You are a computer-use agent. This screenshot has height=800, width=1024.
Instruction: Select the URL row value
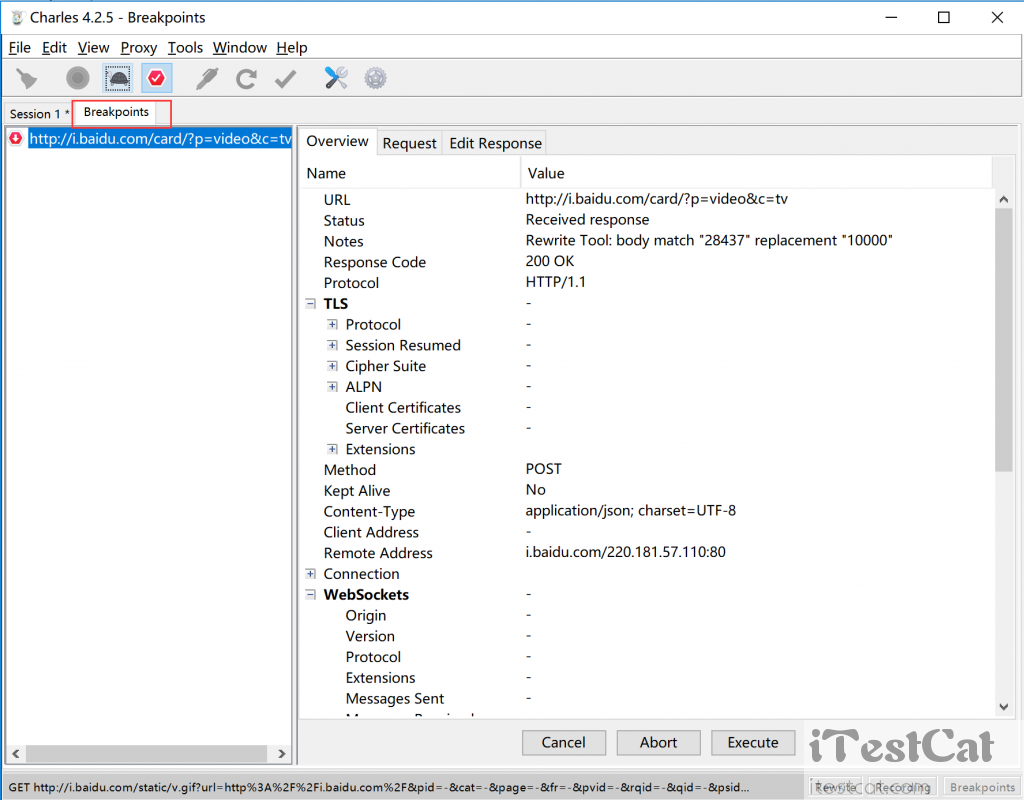(x=656, y=199)
